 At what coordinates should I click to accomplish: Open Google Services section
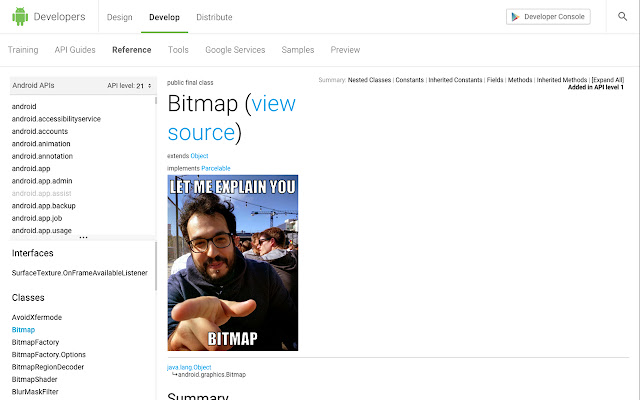(x=235, y=50)
